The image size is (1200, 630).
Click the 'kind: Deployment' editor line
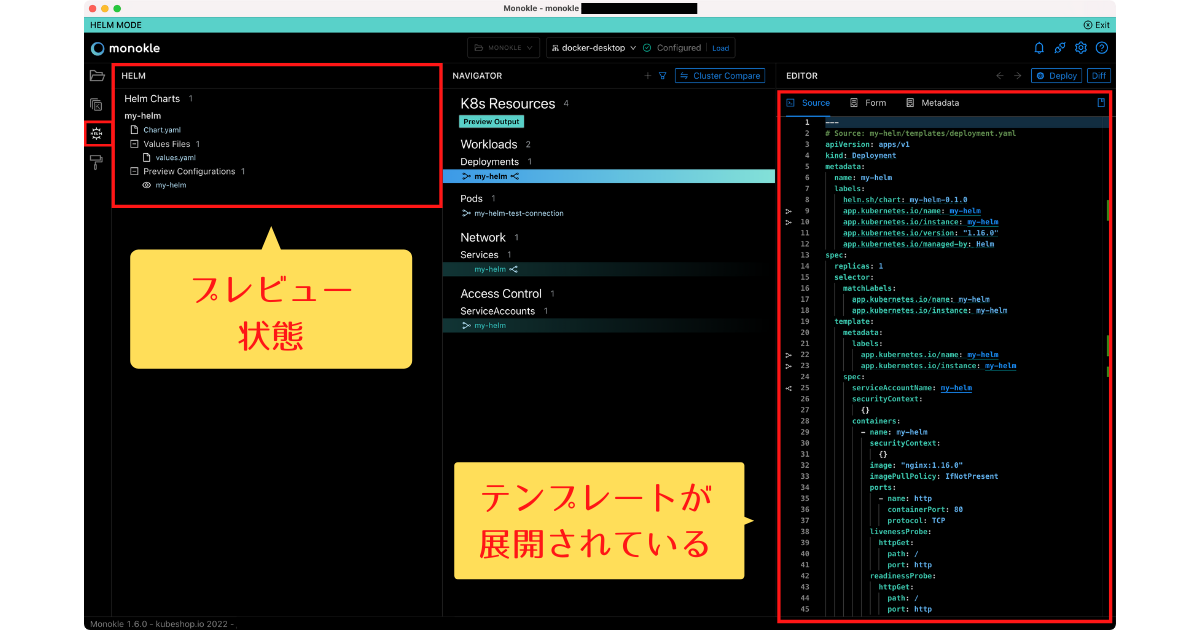(861, 155)
